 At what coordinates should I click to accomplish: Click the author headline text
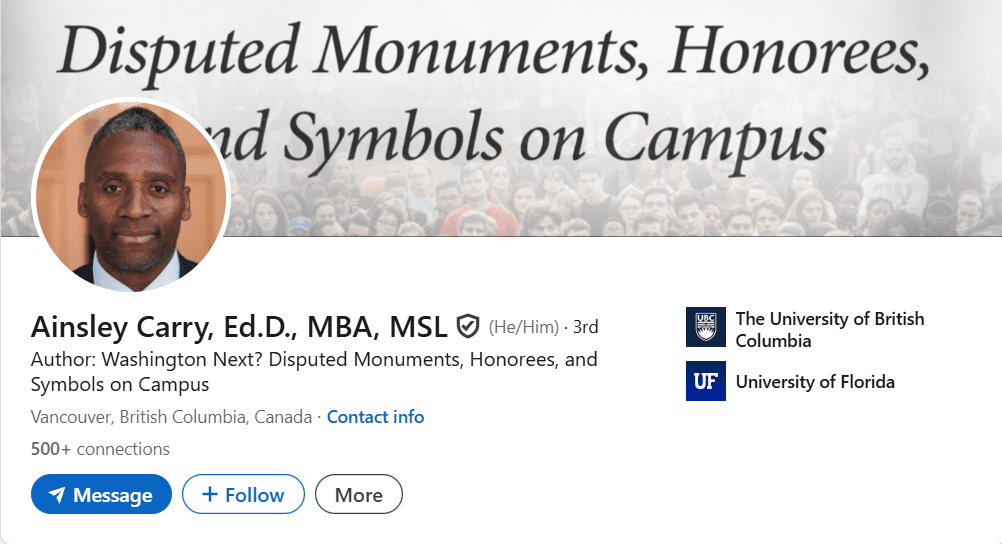[x=314, y=371]
